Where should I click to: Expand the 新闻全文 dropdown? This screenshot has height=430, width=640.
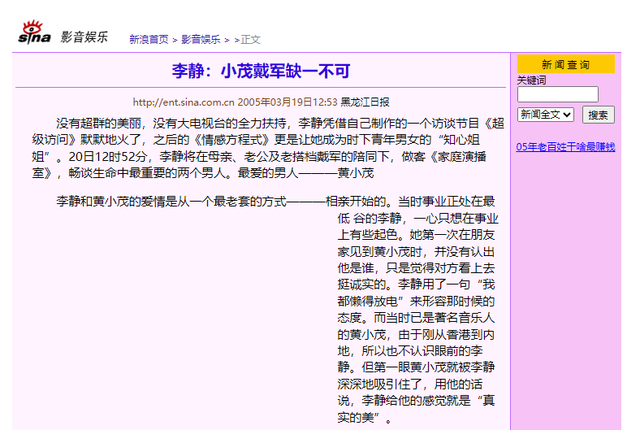tap(545, 115)
